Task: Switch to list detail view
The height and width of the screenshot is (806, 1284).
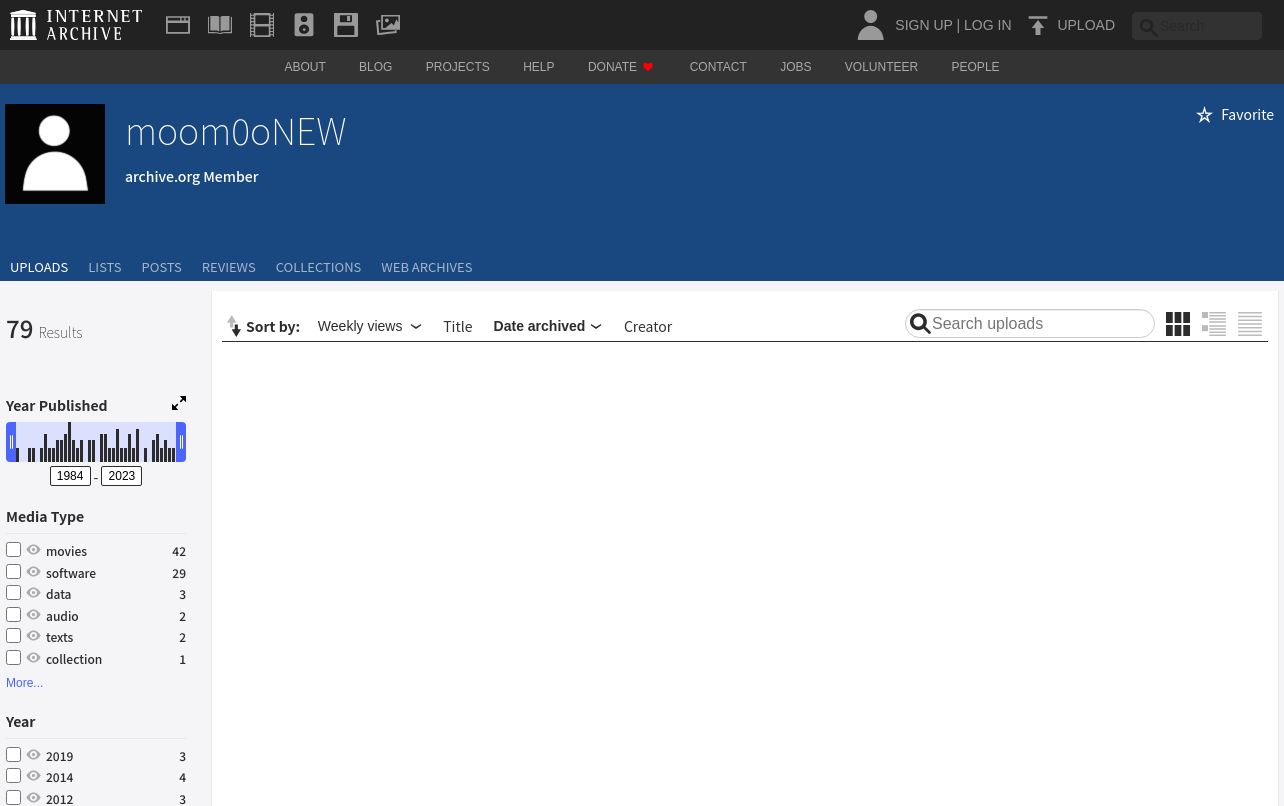Action: pos(1214,324)
